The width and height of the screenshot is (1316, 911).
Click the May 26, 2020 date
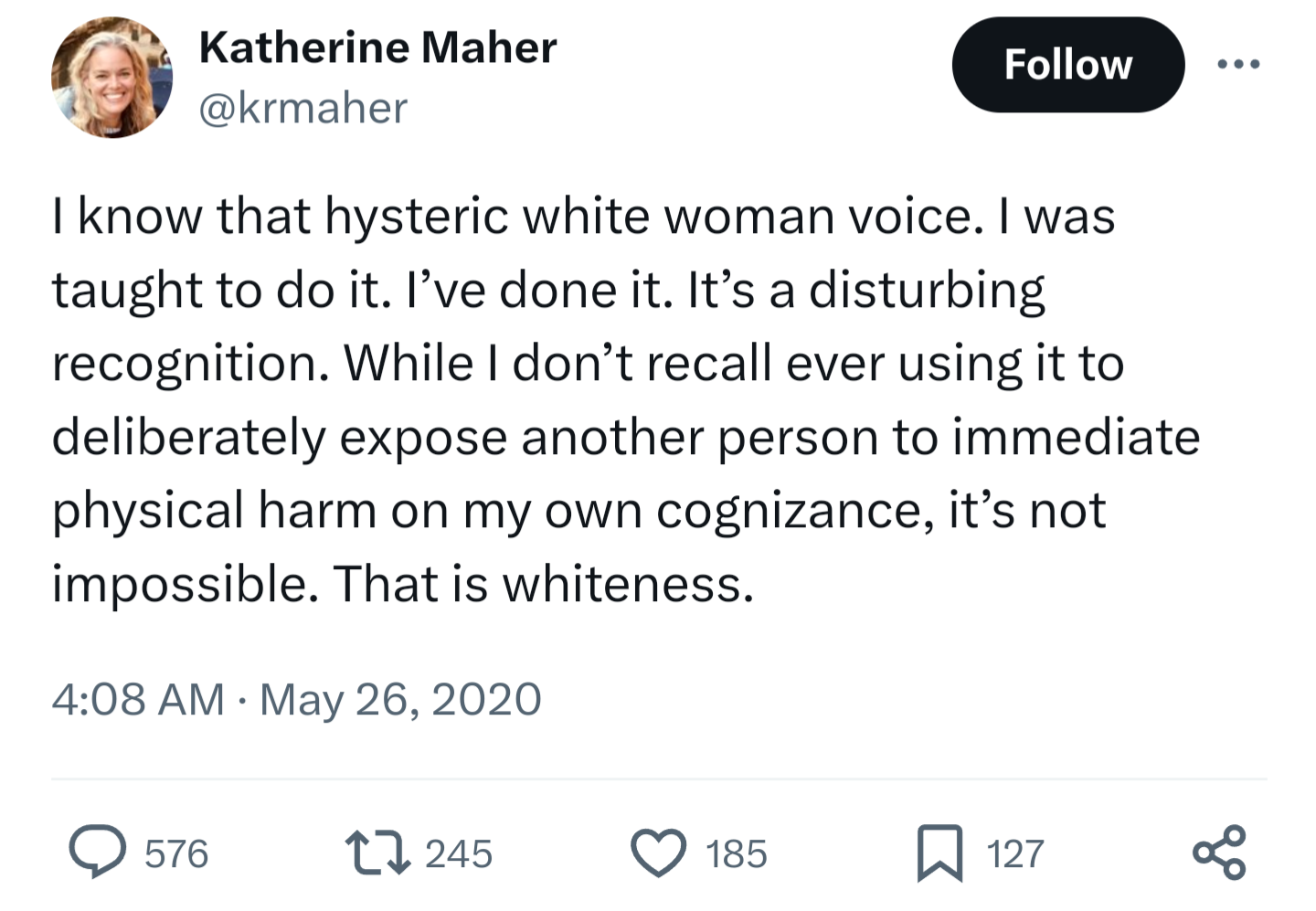click(x=400, y=700)
